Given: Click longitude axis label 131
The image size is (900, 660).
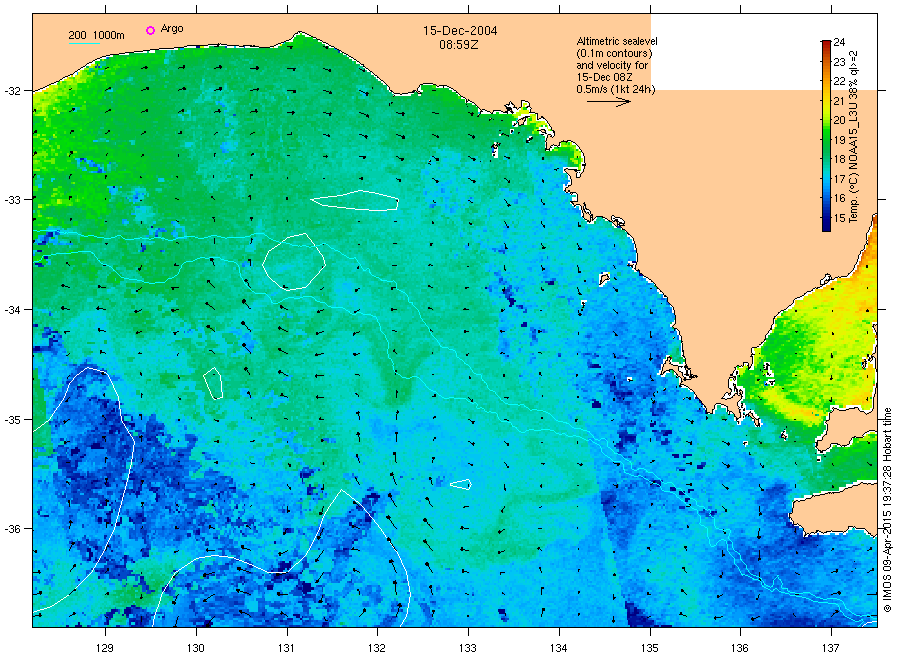Looking at the screenshot, I should pos(286,648).
